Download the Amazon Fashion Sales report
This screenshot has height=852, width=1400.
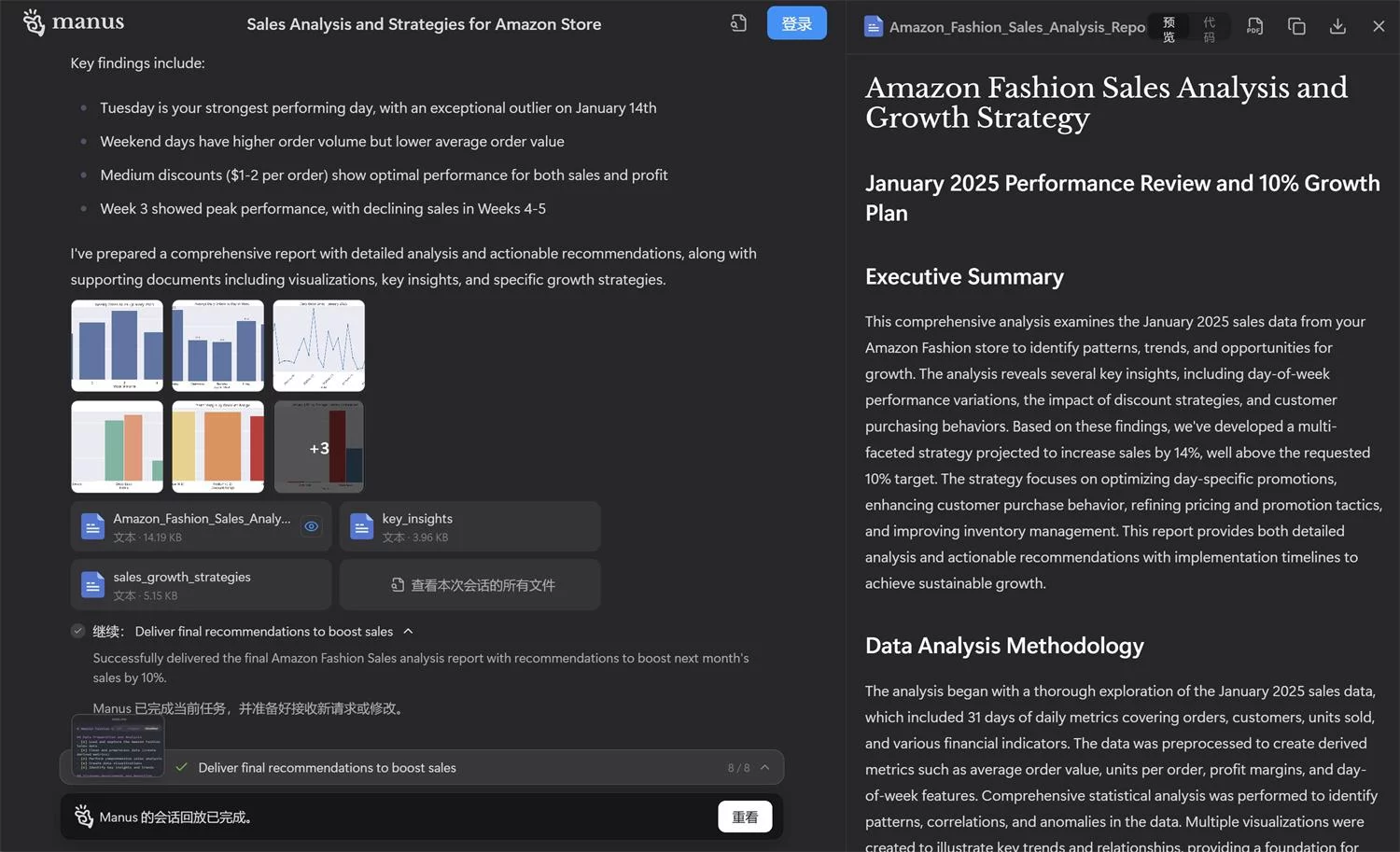(x=1337, y=27)
